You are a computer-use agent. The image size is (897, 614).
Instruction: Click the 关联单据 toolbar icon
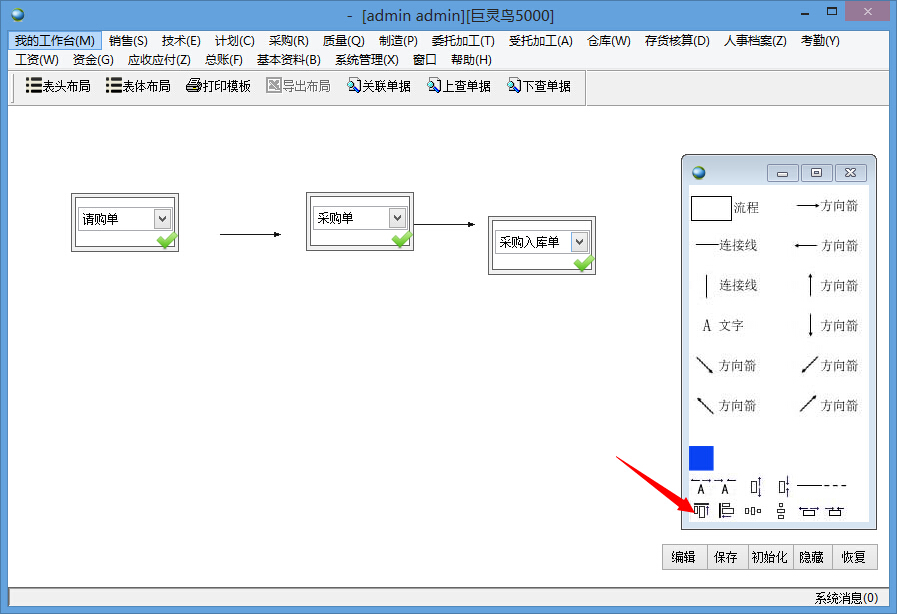coord(378,86)
